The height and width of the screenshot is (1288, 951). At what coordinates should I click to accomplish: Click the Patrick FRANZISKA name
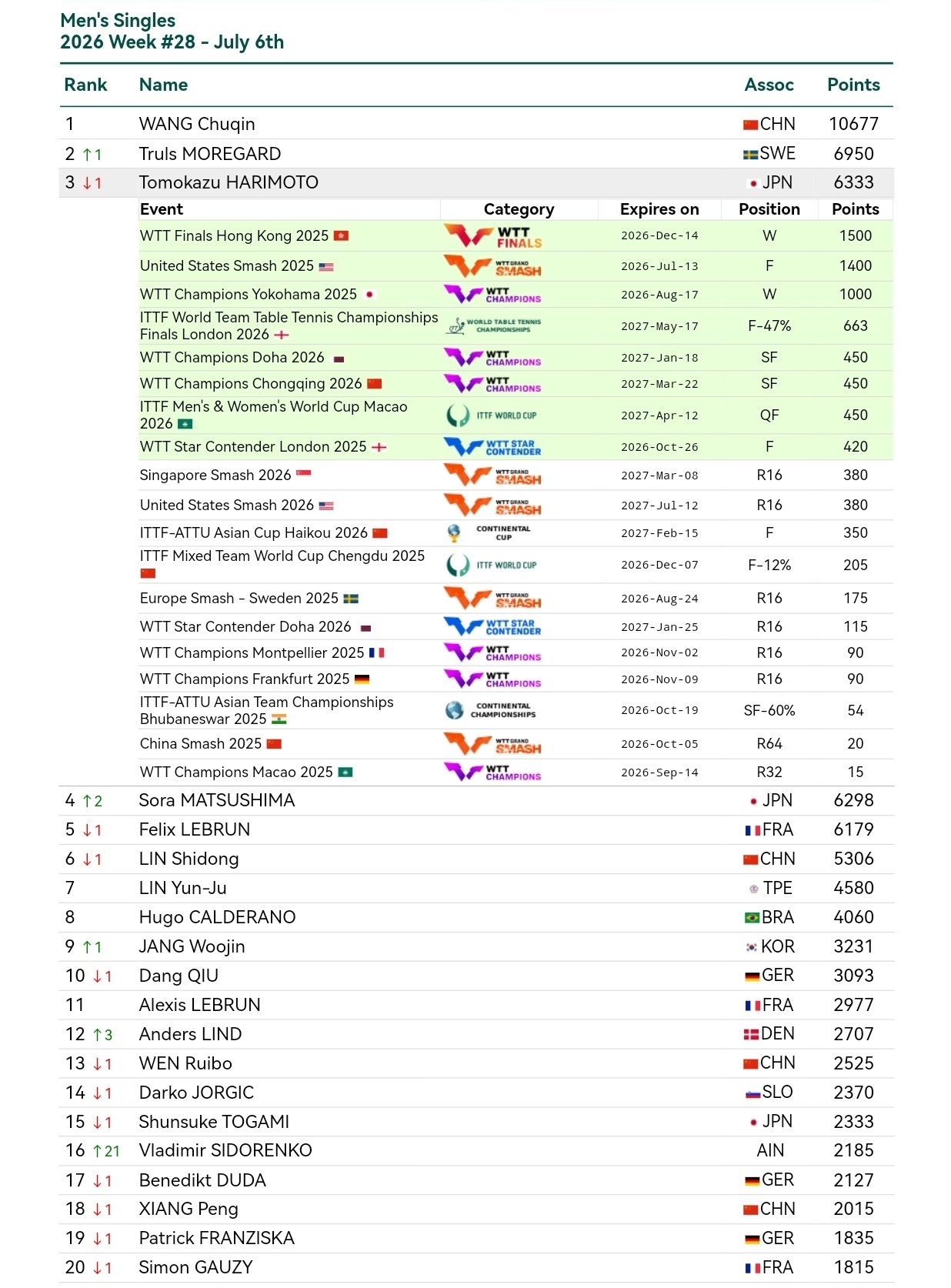(x=216, y=1239)
